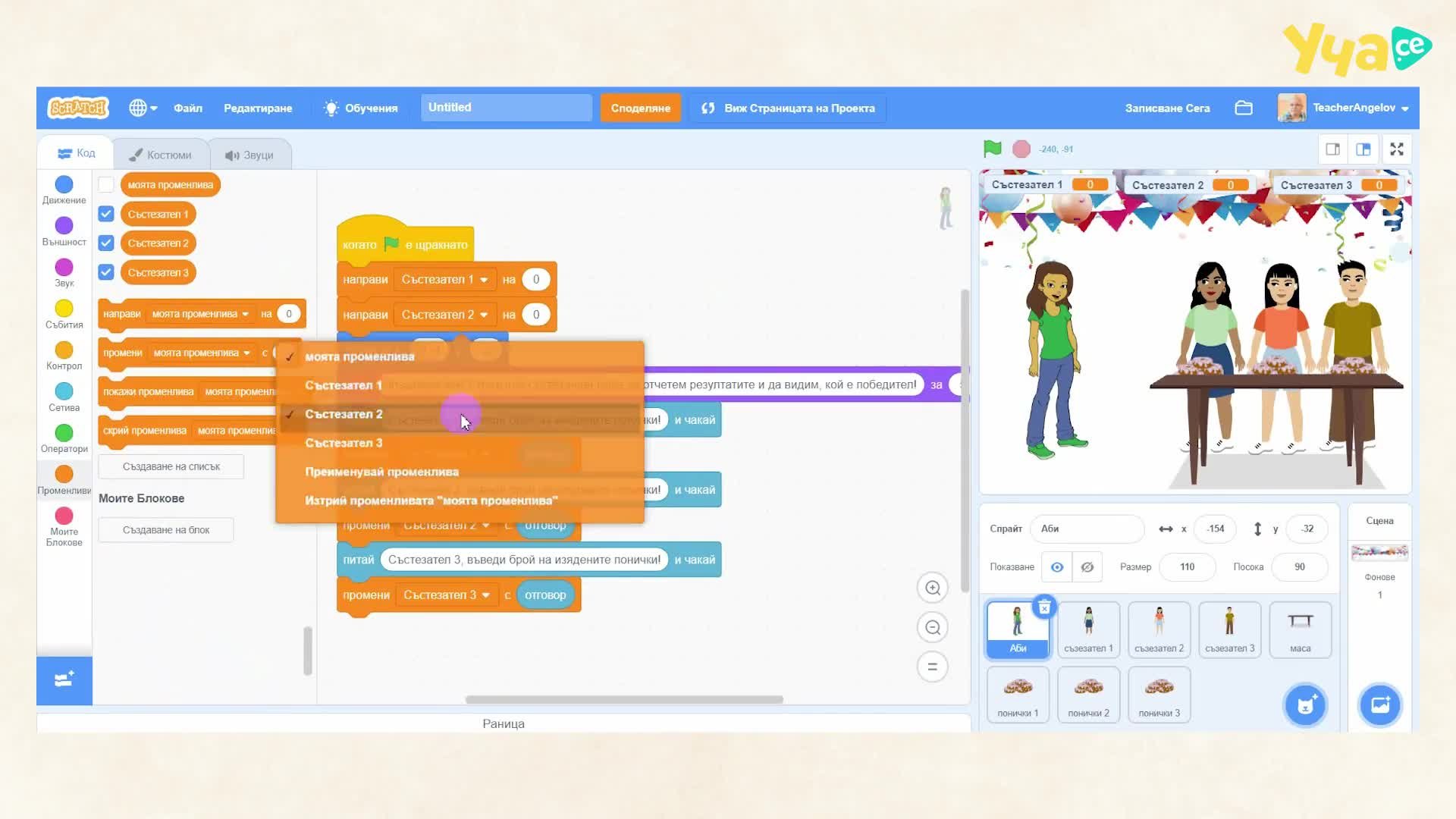Screen dimensions: 1456x819
Task: Click the sprite Размер size field
Action: 1187,567
